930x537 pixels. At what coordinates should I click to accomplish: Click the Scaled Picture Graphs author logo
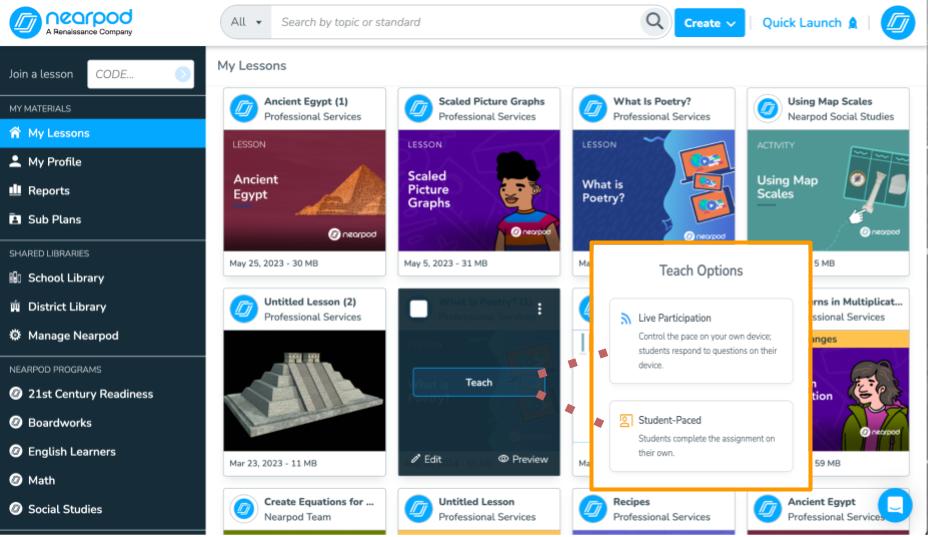[x=418, y=109]
